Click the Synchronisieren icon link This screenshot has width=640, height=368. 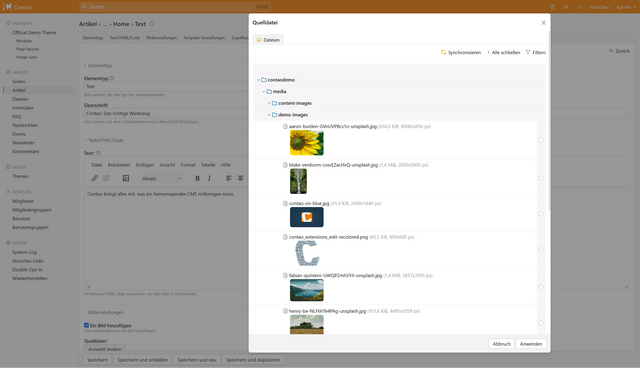(x=461, y=52)
